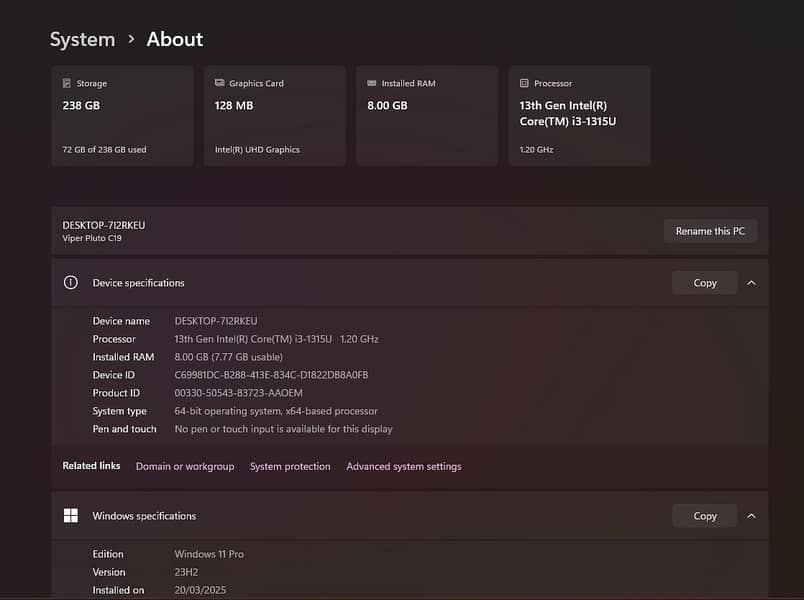
Task: Click the Windows logo icon beside Windows specifications
Action: (x=71, y=515)
